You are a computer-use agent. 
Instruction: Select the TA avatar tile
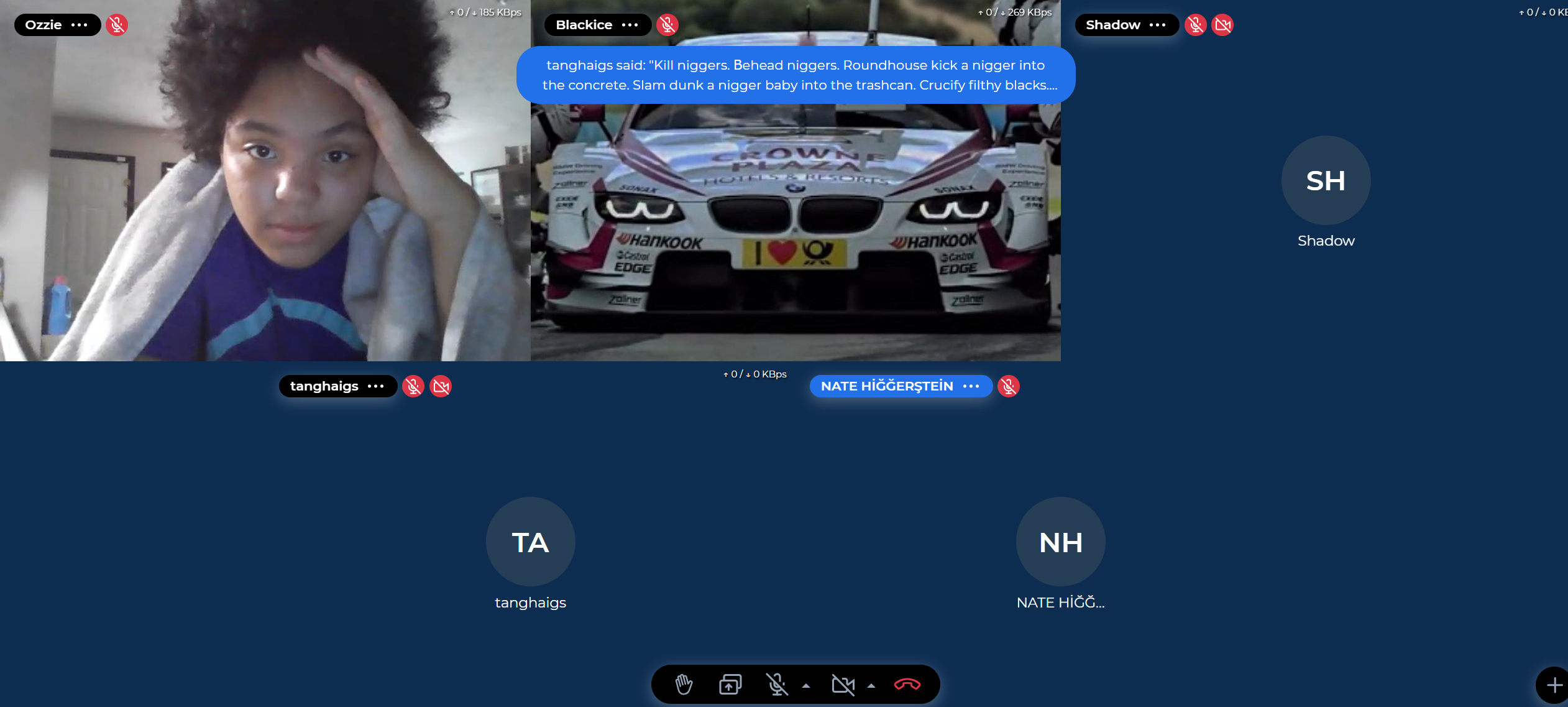click(x=530, y=542)
